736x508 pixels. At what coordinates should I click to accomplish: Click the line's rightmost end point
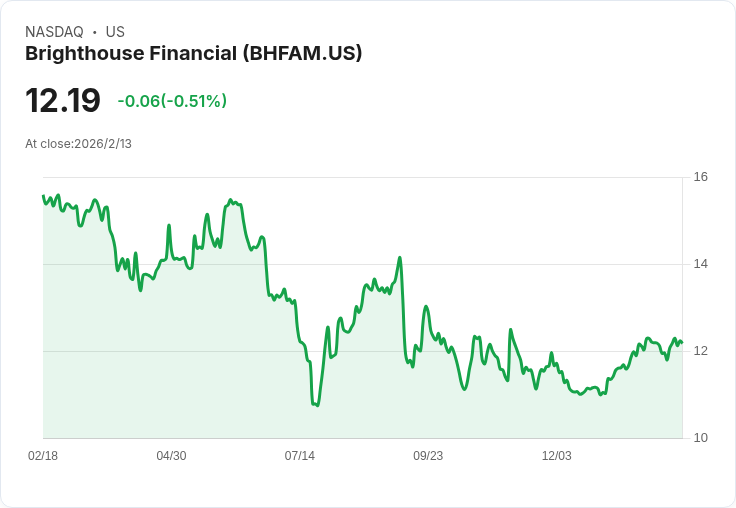[x=682, y=343]
